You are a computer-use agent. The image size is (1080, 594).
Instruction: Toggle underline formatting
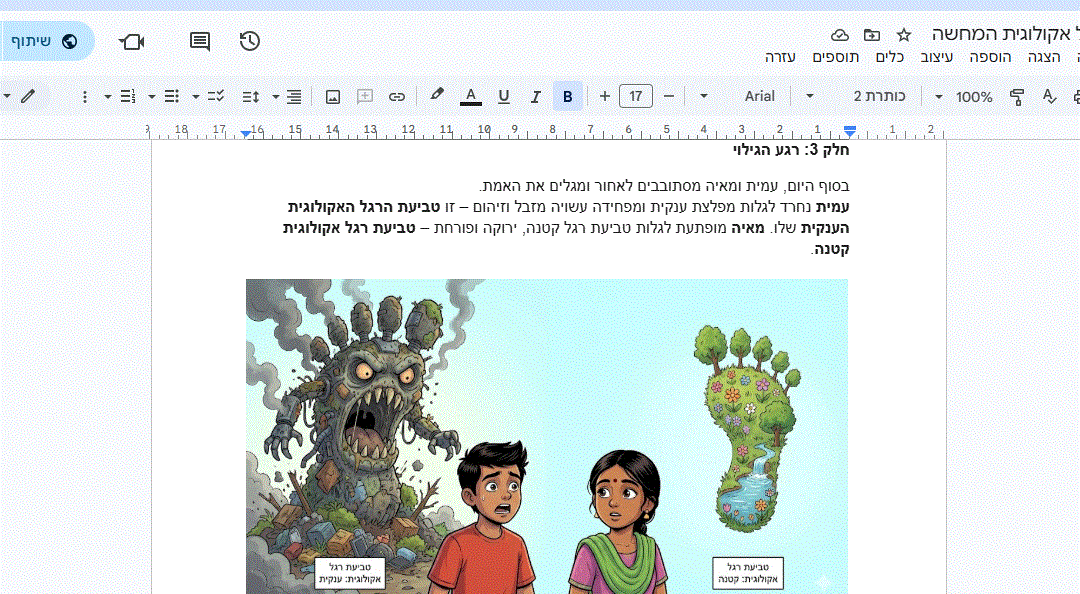click(x=503, y=97)
